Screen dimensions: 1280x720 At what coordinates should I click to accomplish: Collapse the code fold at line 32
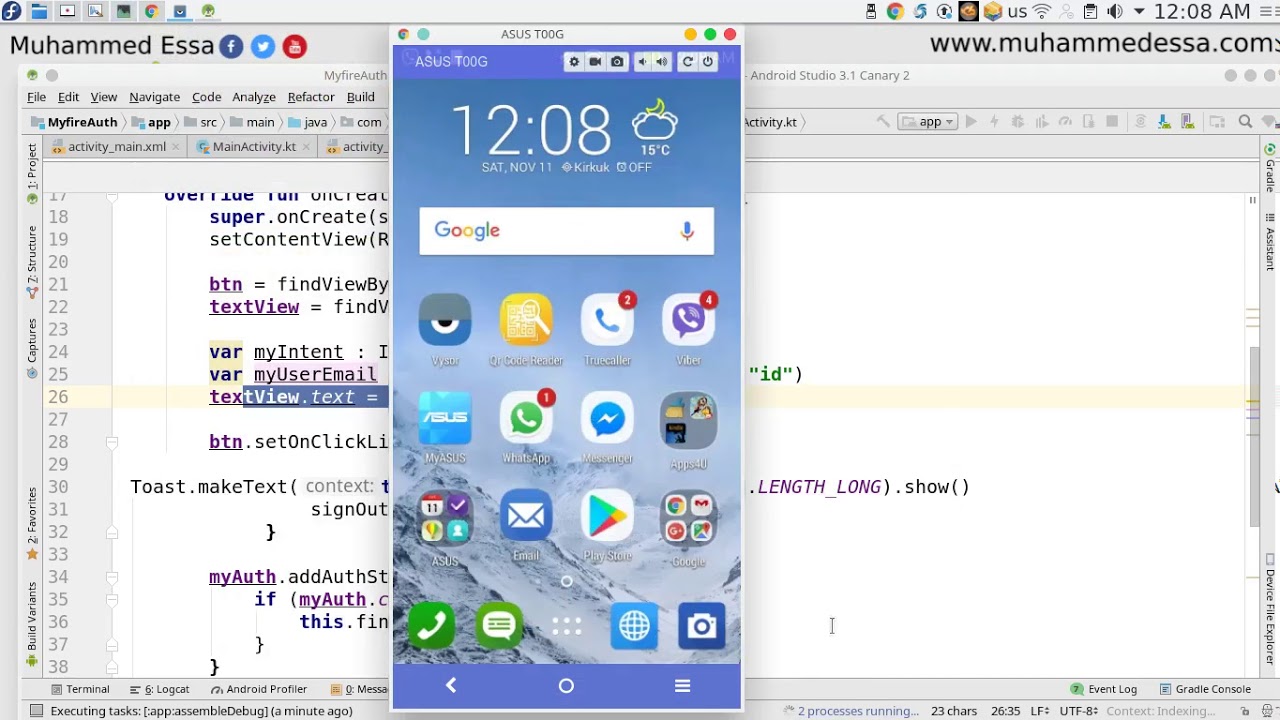coord(111,532)
